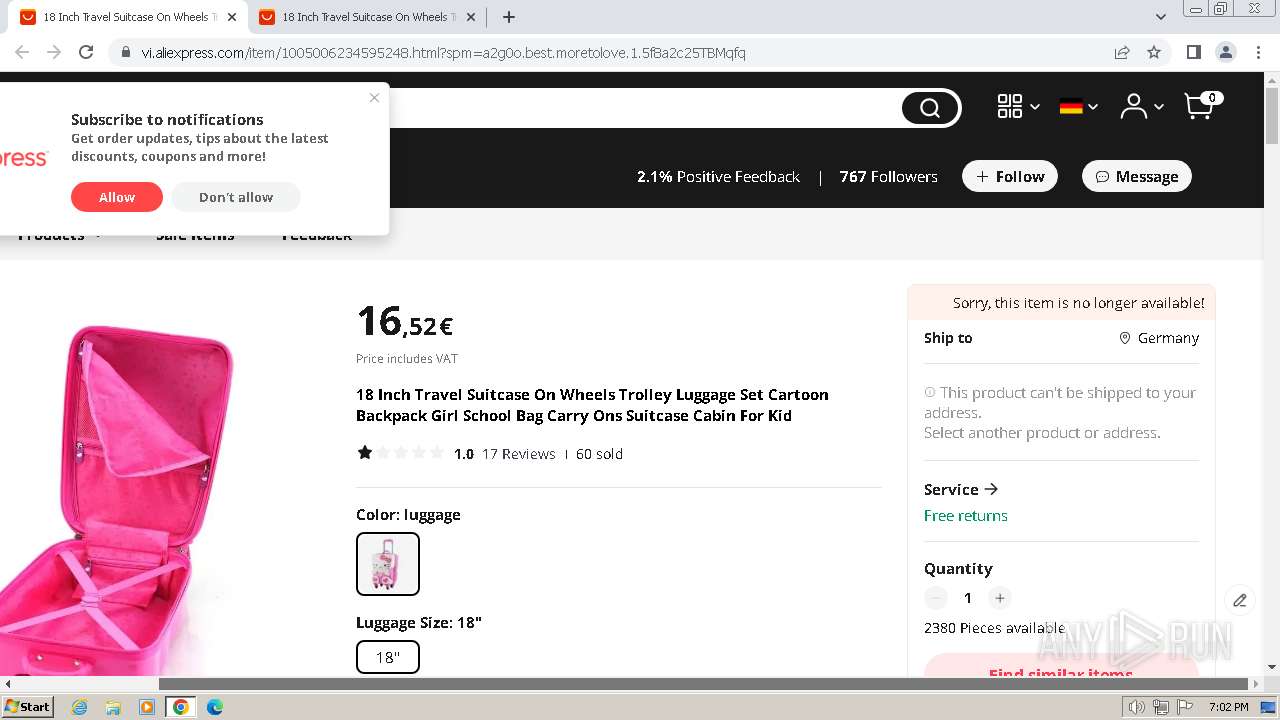Viewport: 1280px width, 720px height.
Task: Open a new browser tab
Action: coord(509,17)
